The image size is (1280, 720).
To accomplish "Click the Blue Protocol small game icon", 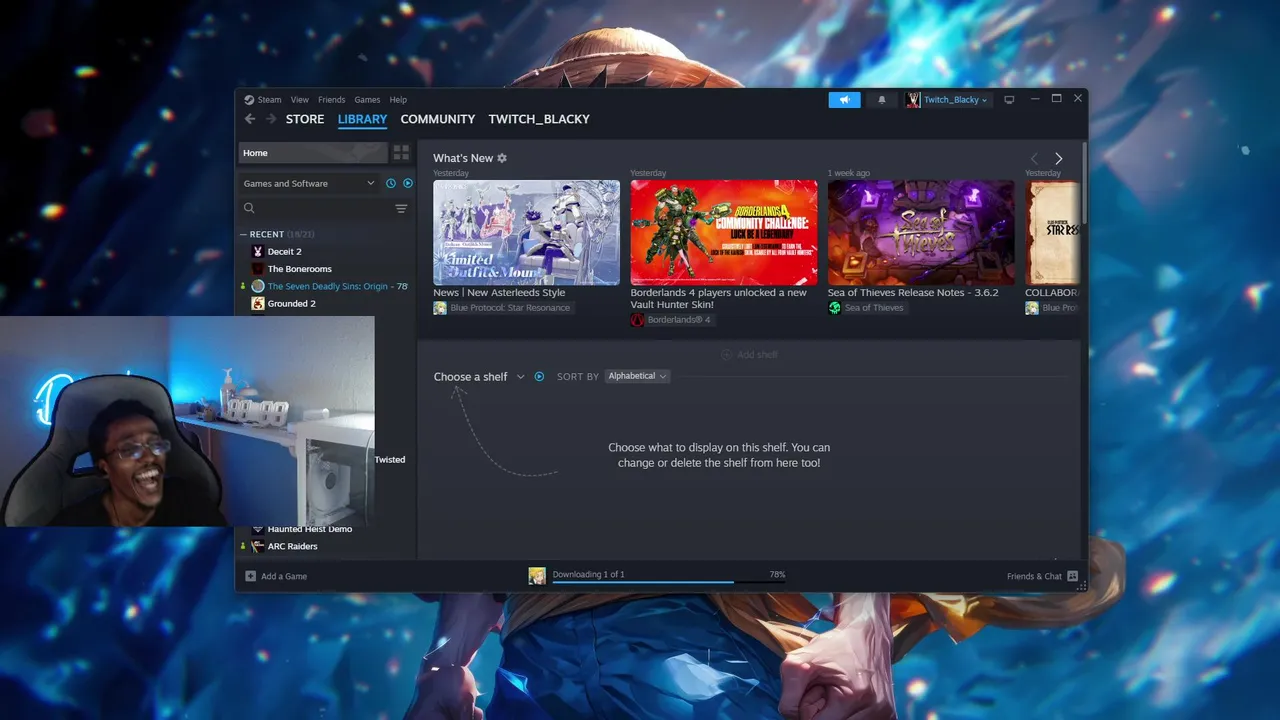I will 440,308.
